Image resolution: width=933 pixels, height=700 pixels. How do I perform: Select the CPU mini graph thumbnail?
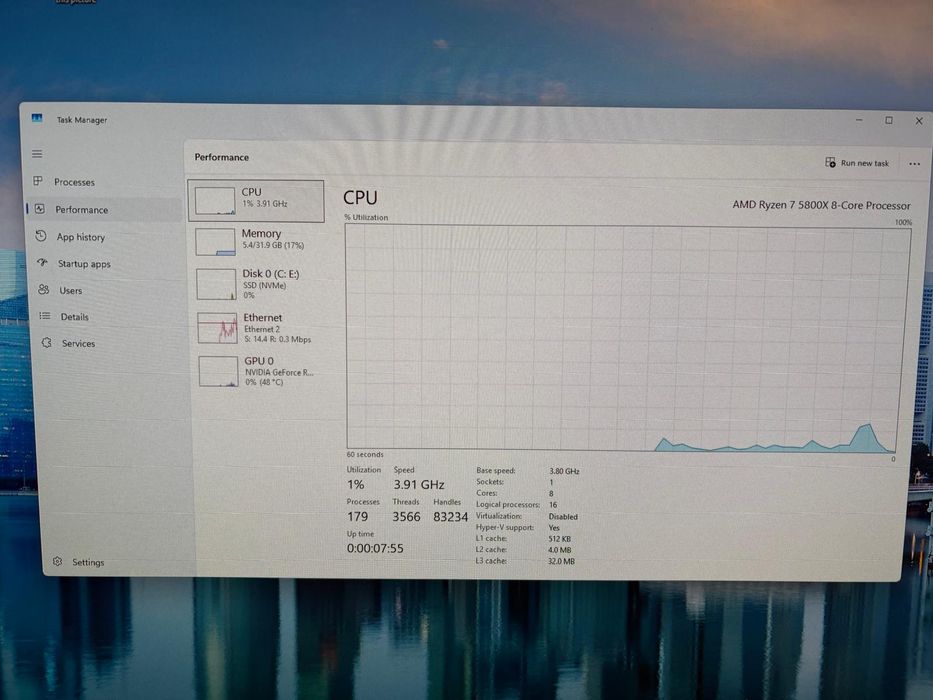point(215,201)
